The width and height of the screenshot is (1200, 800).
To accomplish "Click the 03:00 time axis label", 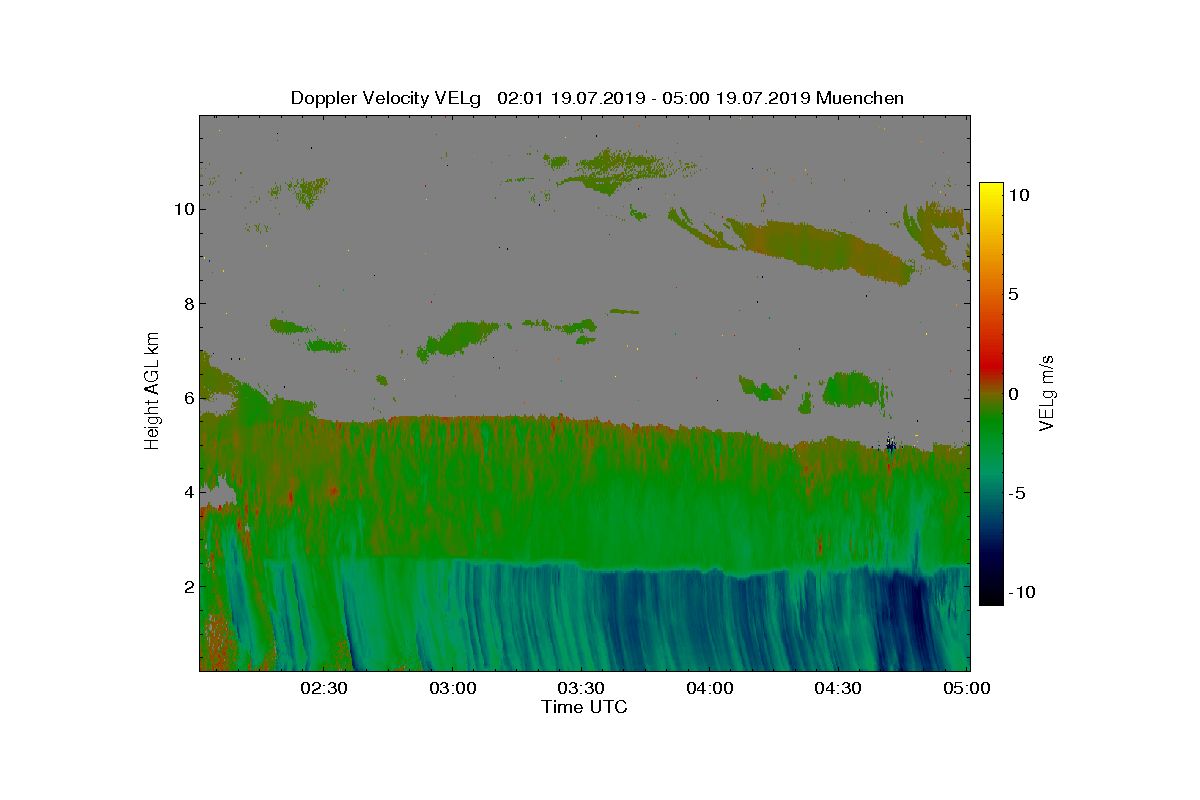I will click(x=453, y=688).
